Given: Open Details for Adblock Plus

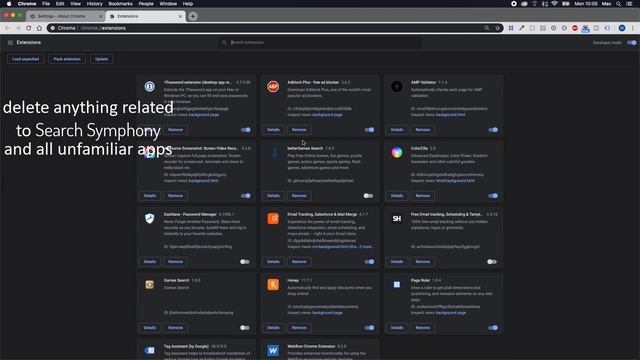Looking at the screenshot, I should pos(273,130).
